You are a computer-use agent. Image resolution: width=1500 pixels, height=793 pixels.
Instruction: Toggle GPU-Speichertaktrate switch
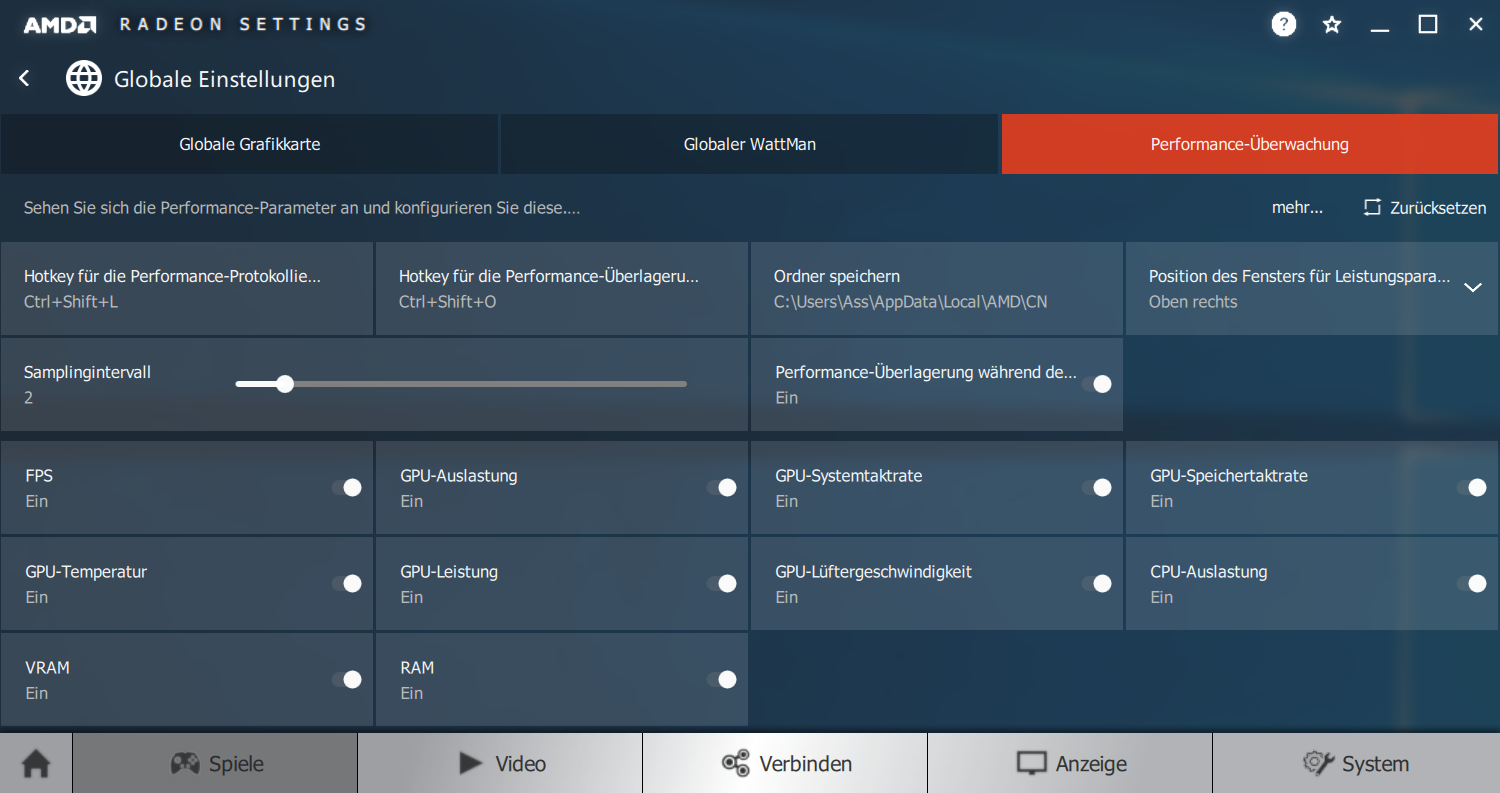tap(1471, 488)
